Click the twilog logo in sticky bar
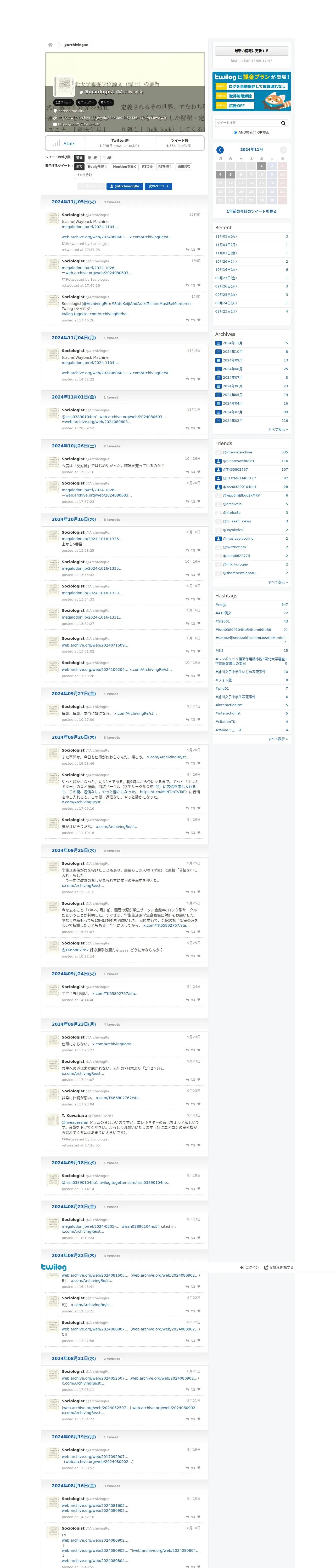The image size is (336, 1568). pyautogui.click(x=54, y=1267)
